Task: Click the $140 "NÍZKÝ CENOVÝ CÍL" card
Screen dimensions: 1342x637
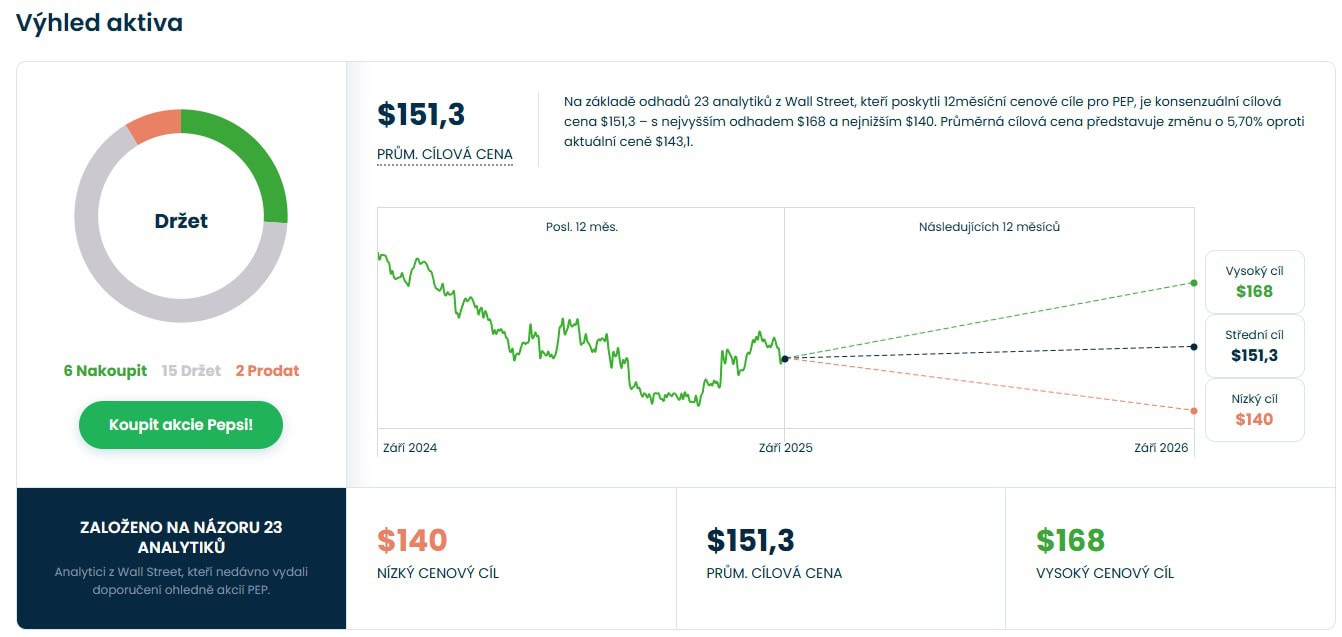Action: (510, 555)
